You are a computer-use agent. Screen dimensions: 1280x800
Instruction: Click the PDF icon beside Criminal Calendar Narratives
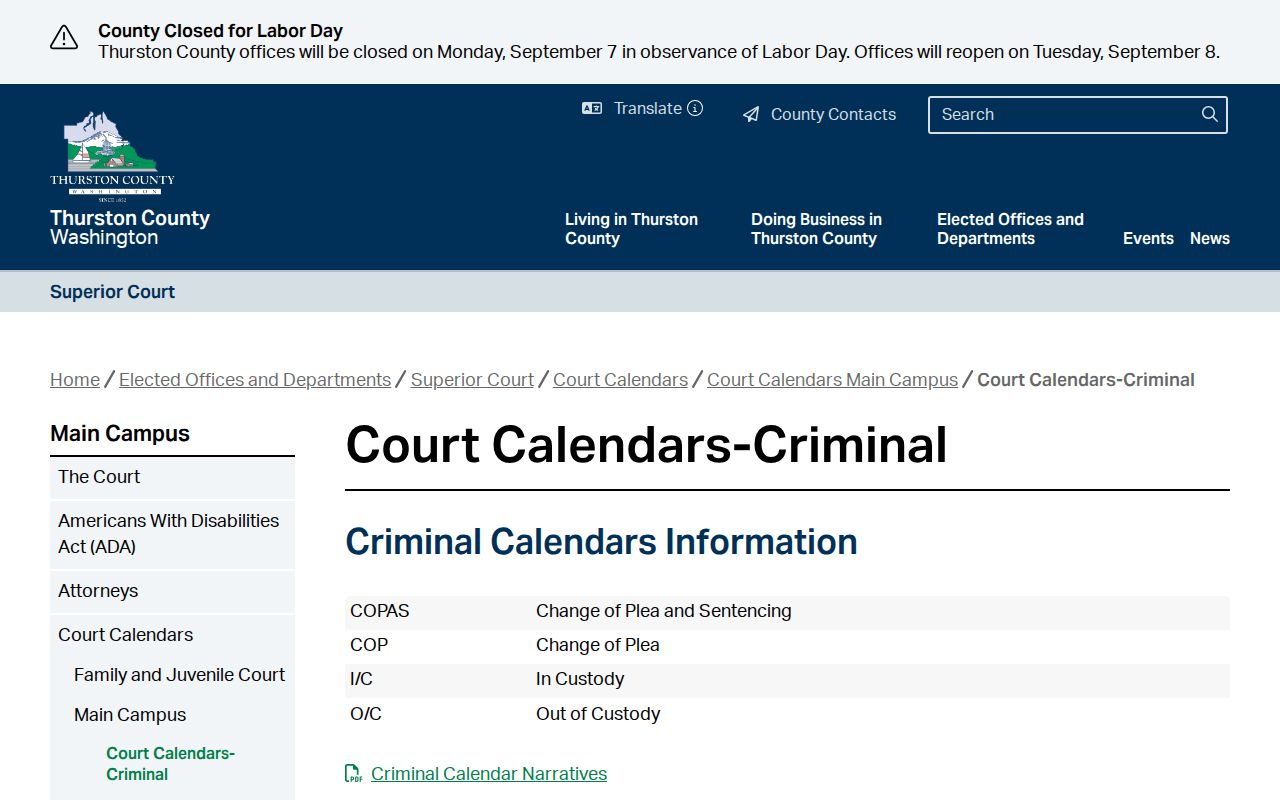point(353,774)
